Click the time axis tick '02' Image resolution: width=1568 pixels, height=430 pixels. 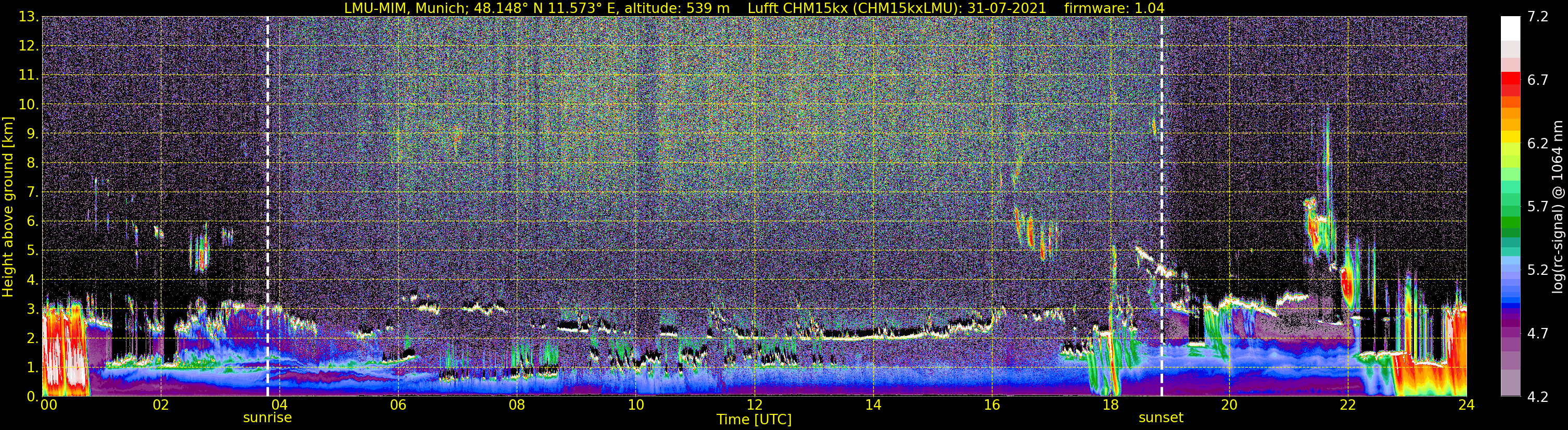(161, 405)
